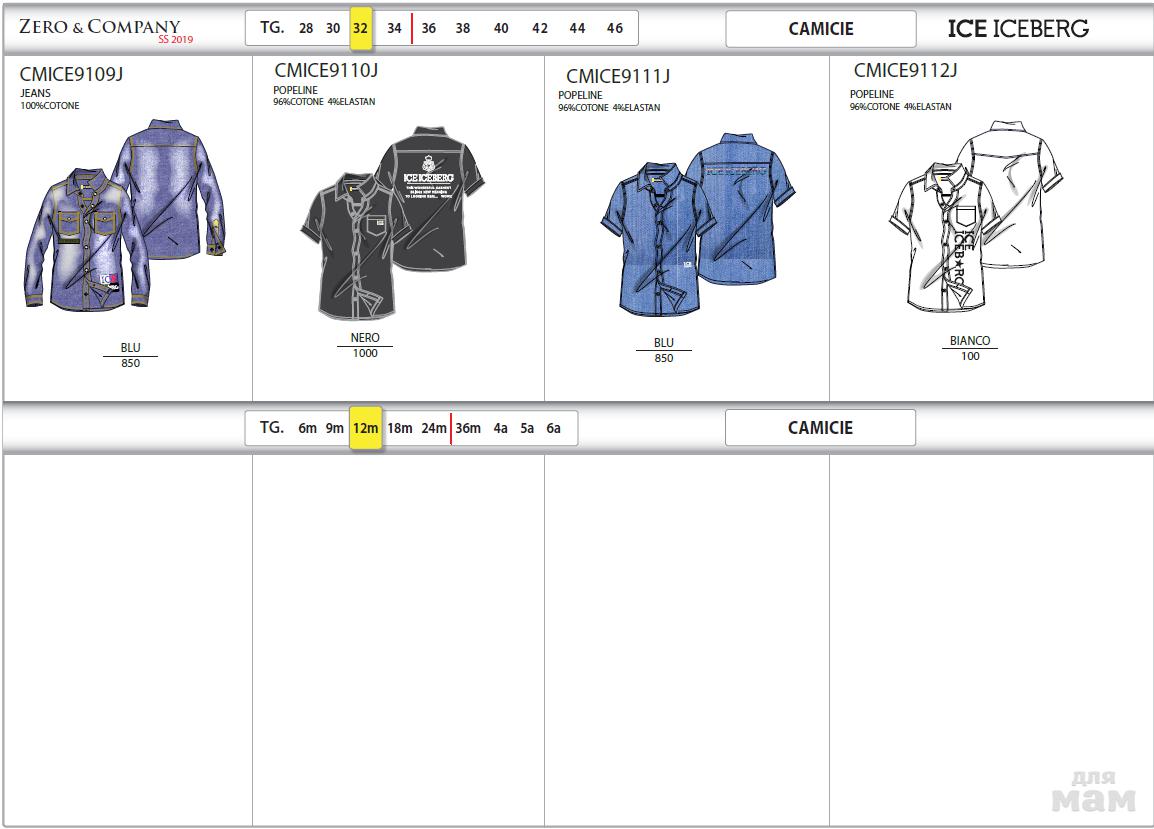Open the black CMICE9110J shirt image
The image size is (1154, 829).
pyautogui.click(x=392, y=220)
